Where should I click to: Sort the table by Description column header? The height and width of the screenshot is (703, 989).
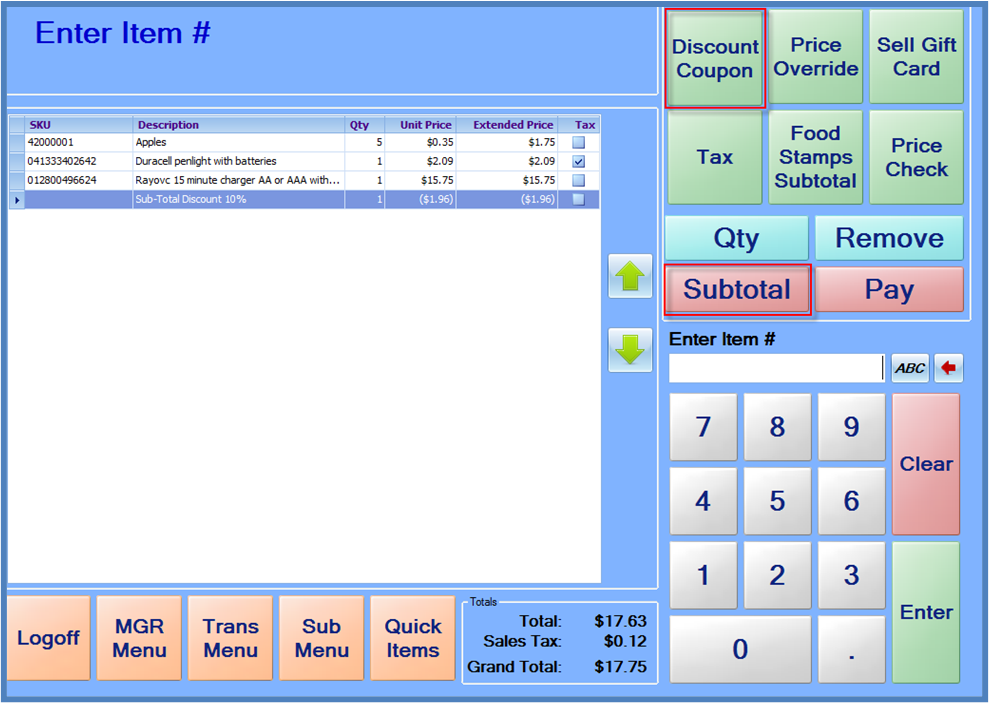238,125
